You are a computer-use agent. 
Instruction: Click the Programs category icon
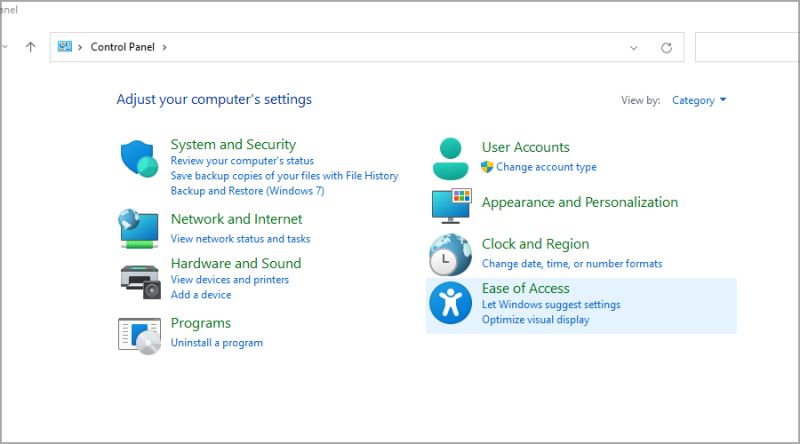[139, 334]
